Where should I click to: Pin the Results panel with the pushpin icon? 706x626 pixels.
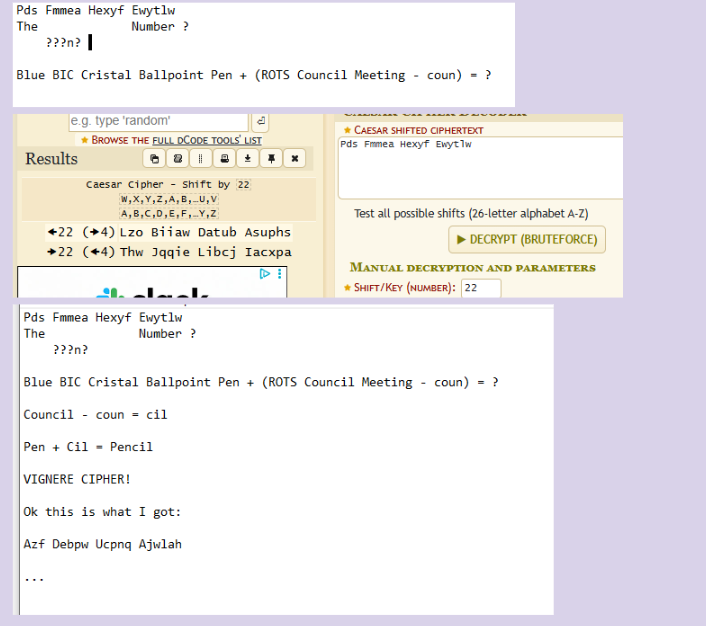(x=271, y=159)
